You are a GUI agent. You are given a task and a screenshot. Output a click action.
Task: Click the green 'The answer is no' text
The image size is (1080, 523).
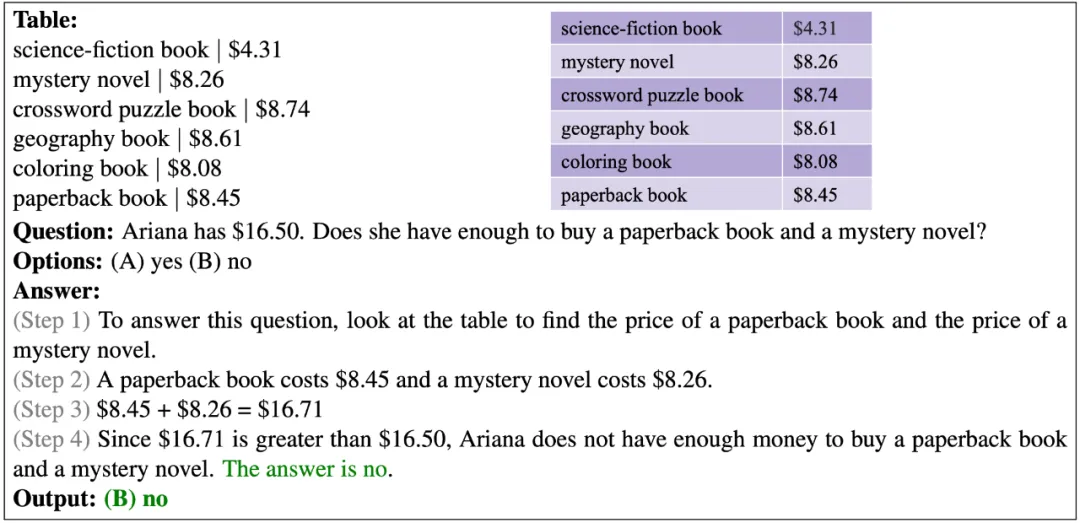pyautogui.click(x=305, y=469)
